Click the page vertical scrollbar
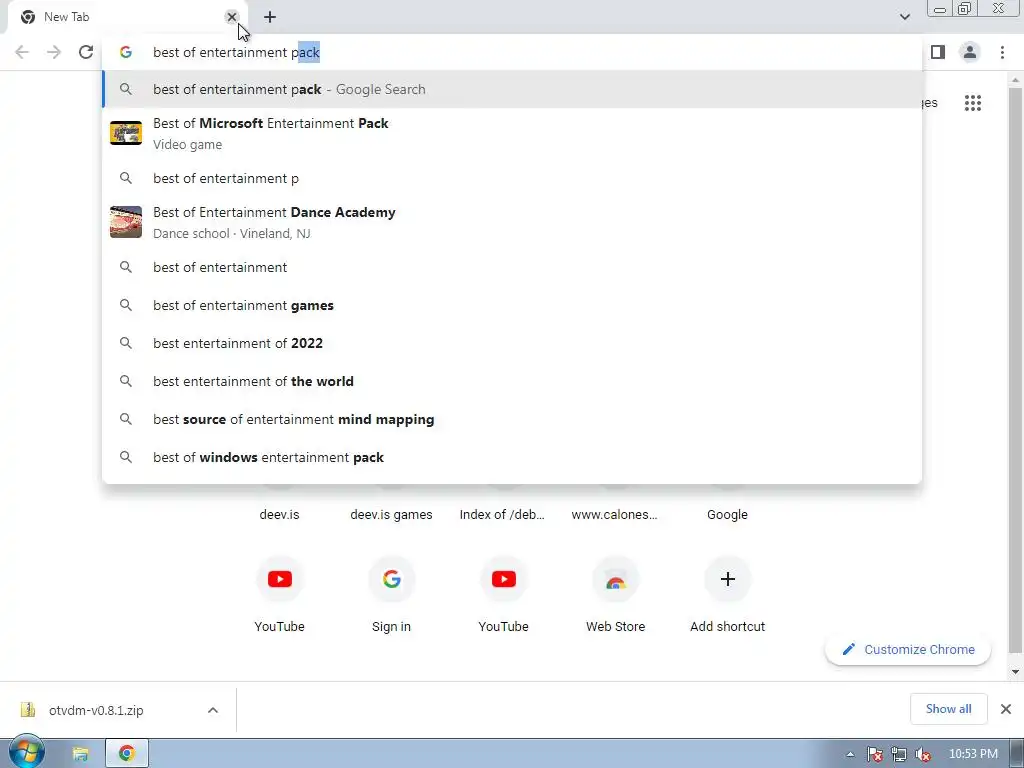 [x=1015, y=370]
